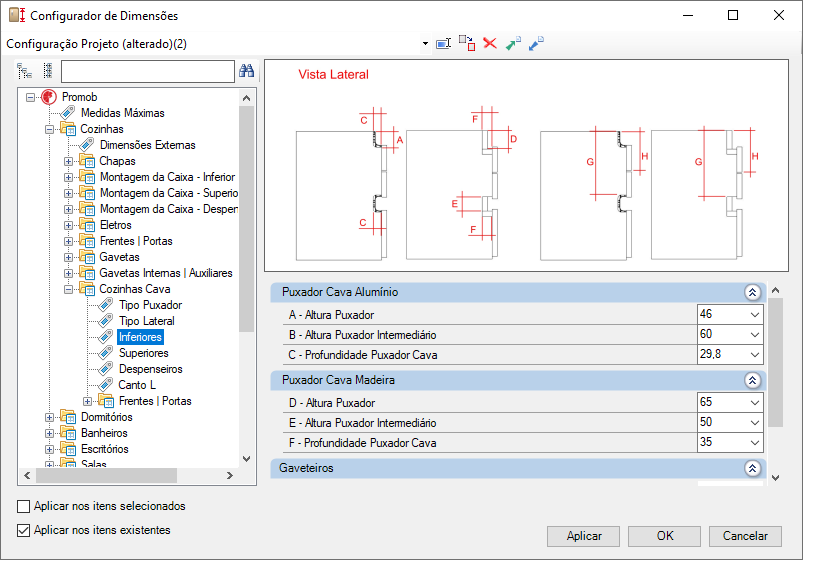The height and width of the screenshot is (570, 816).
Task: Select Superiores under Cozinhas Cava
Action: [x=144, y=353]
